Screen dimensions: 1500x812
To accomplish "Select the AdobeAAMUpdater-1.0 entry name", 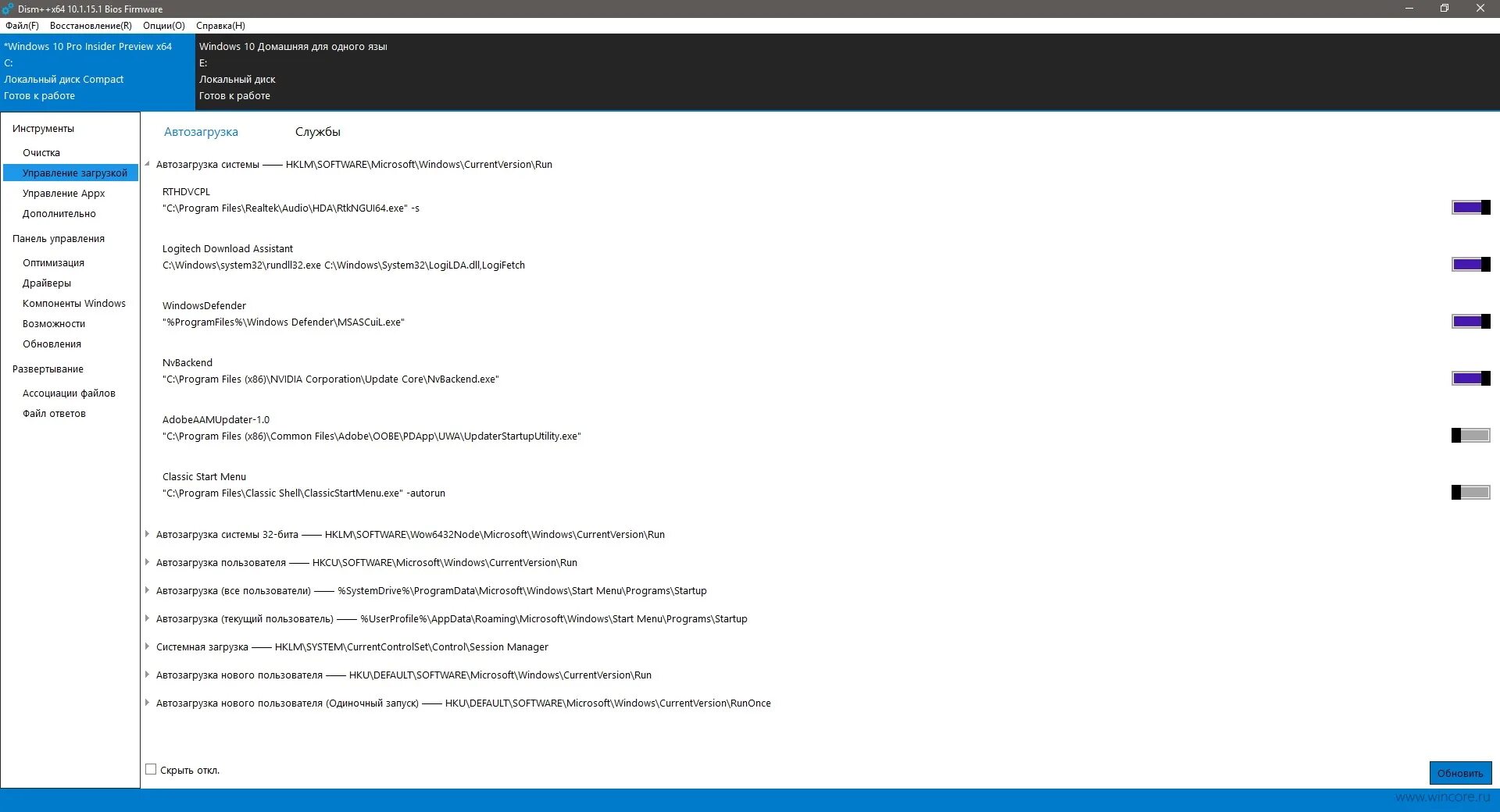I will coord(216,420).
